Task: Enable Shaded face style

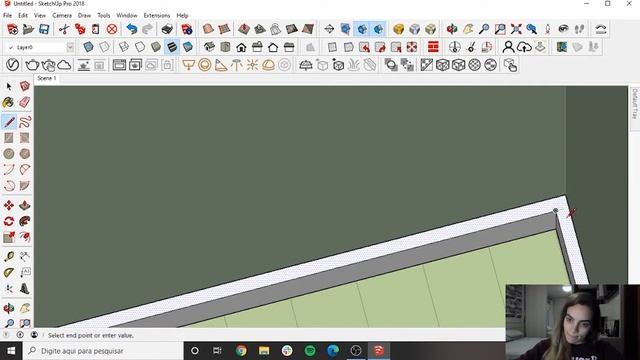Action: [156, 47]
